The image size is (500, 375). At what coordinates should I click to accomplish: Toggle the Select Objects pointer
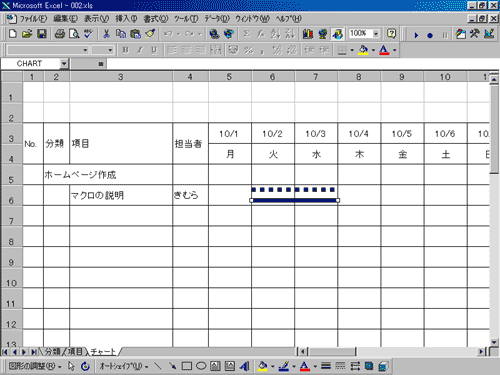point(71,366)
